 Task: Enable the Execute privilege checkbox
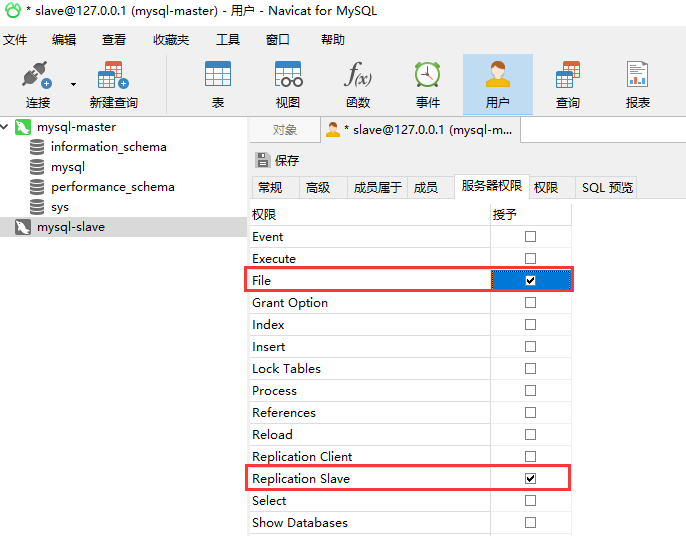[x=530, y=259]
